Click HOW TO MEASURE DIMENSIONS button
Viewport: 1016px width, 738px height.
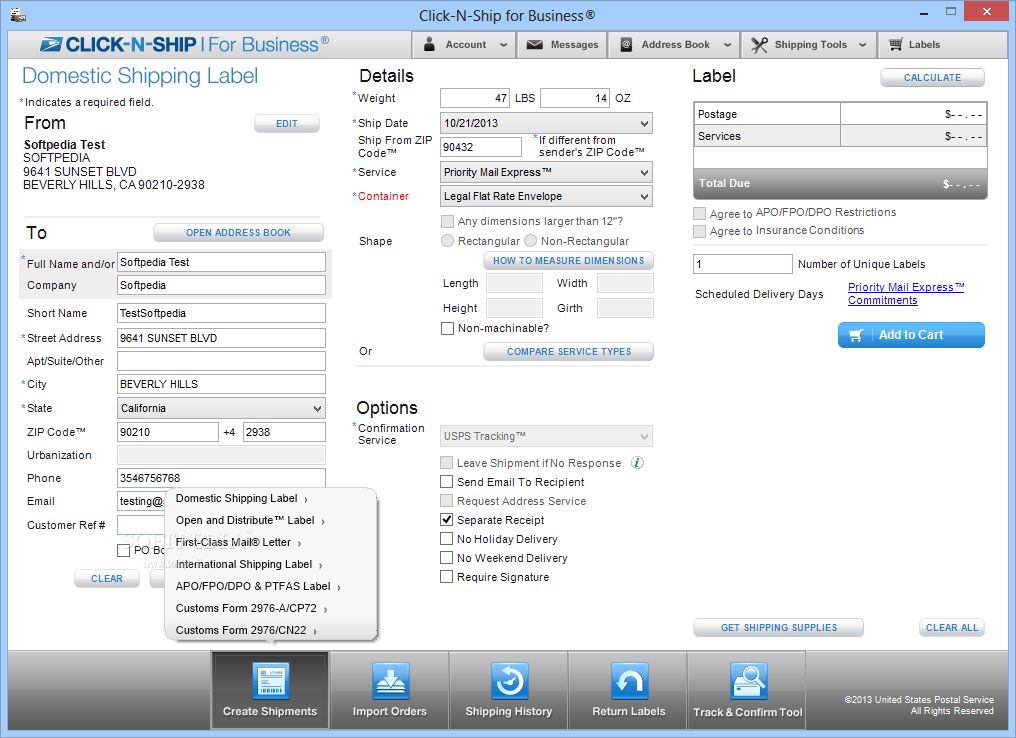(x=568, y=260)
